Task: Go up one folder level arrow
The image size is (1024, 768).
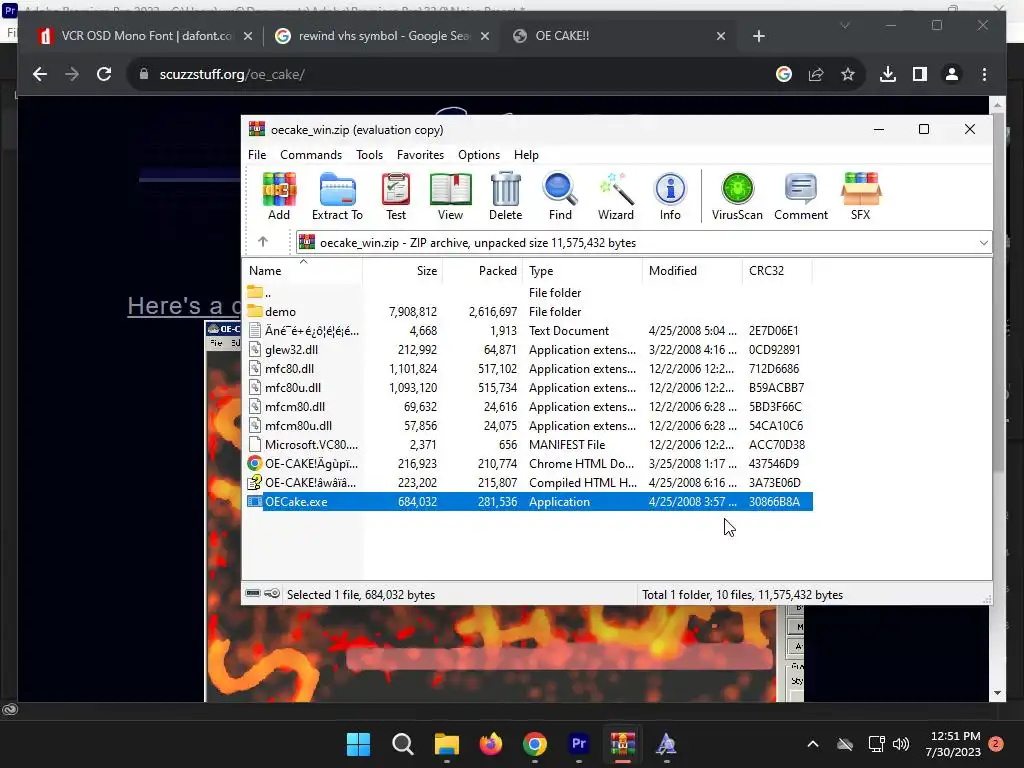Action: pyautogui.click(x=263, y=242)
